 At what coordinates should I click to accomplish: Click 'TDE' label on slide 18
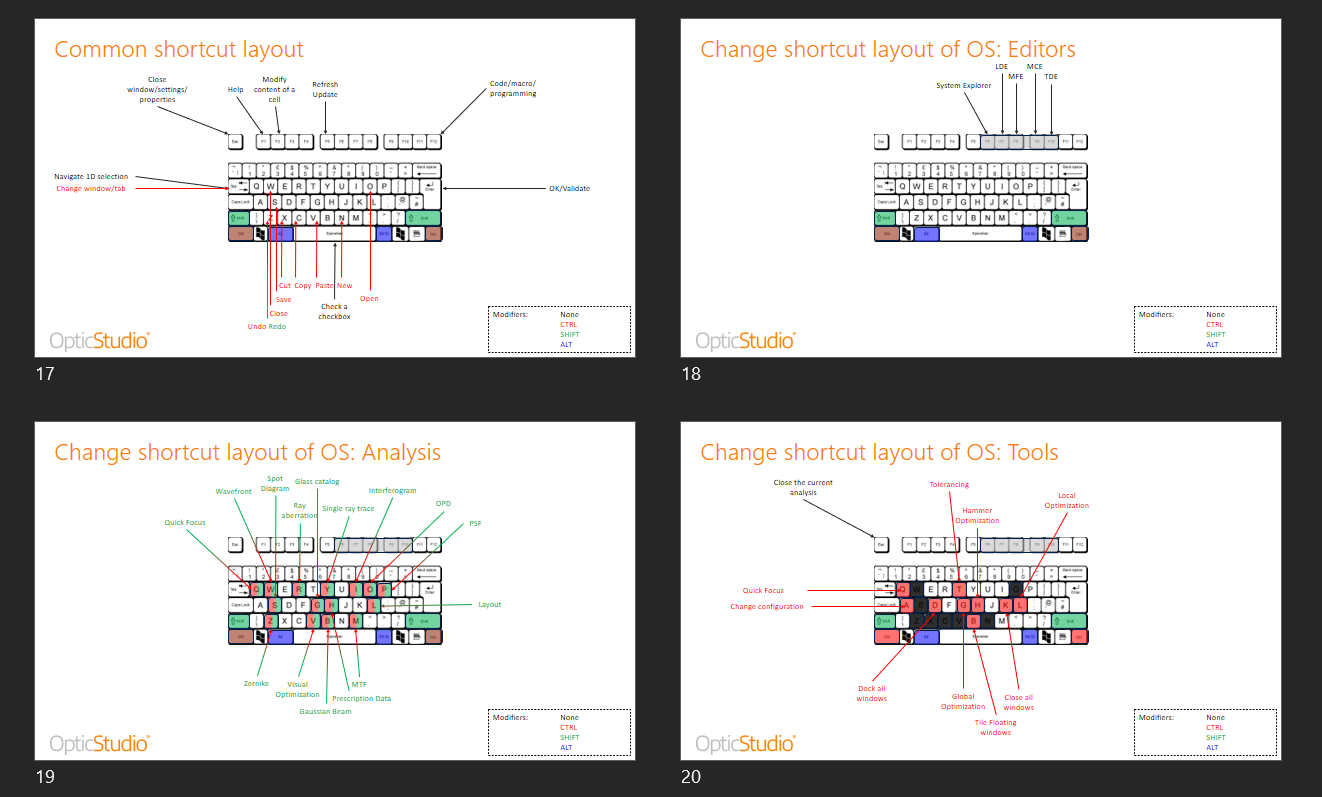coord(1050,76)
